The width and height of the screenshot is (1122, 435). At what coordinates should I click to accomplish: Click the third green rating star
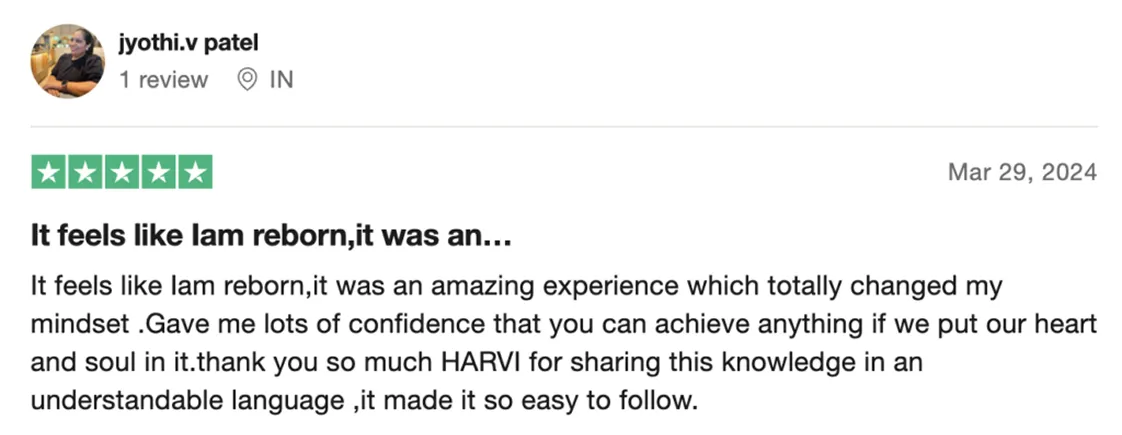pyautogui.click(x=122, y=172)
